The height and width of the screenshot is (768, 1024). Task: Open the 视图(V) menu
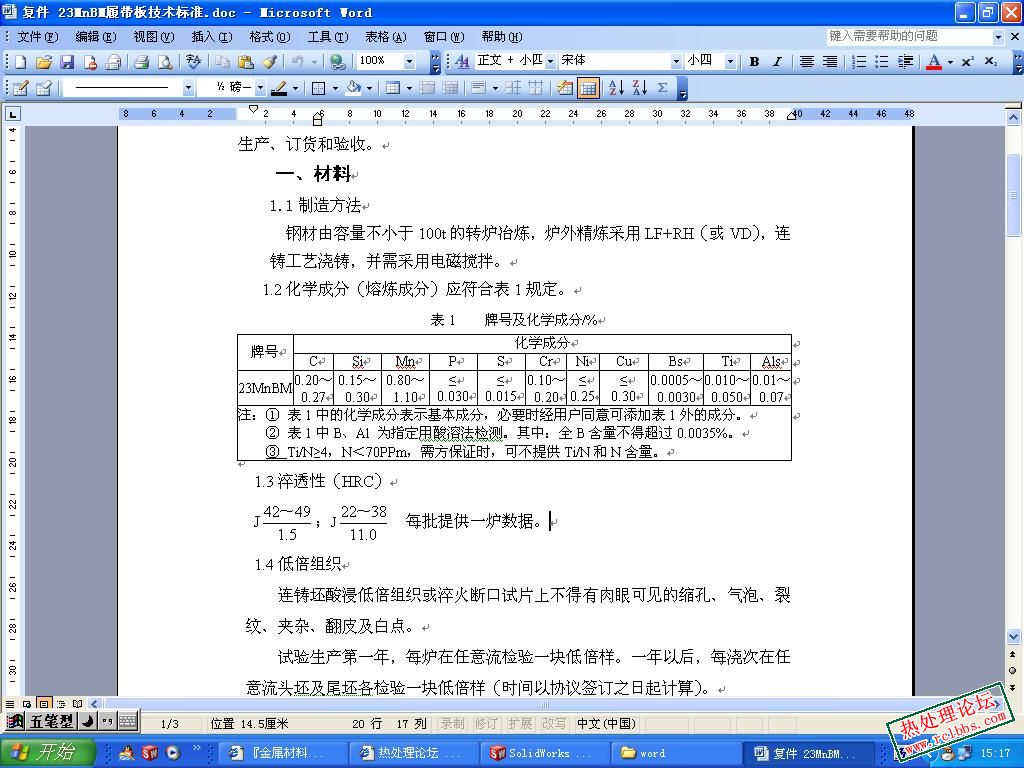(153, 37)
